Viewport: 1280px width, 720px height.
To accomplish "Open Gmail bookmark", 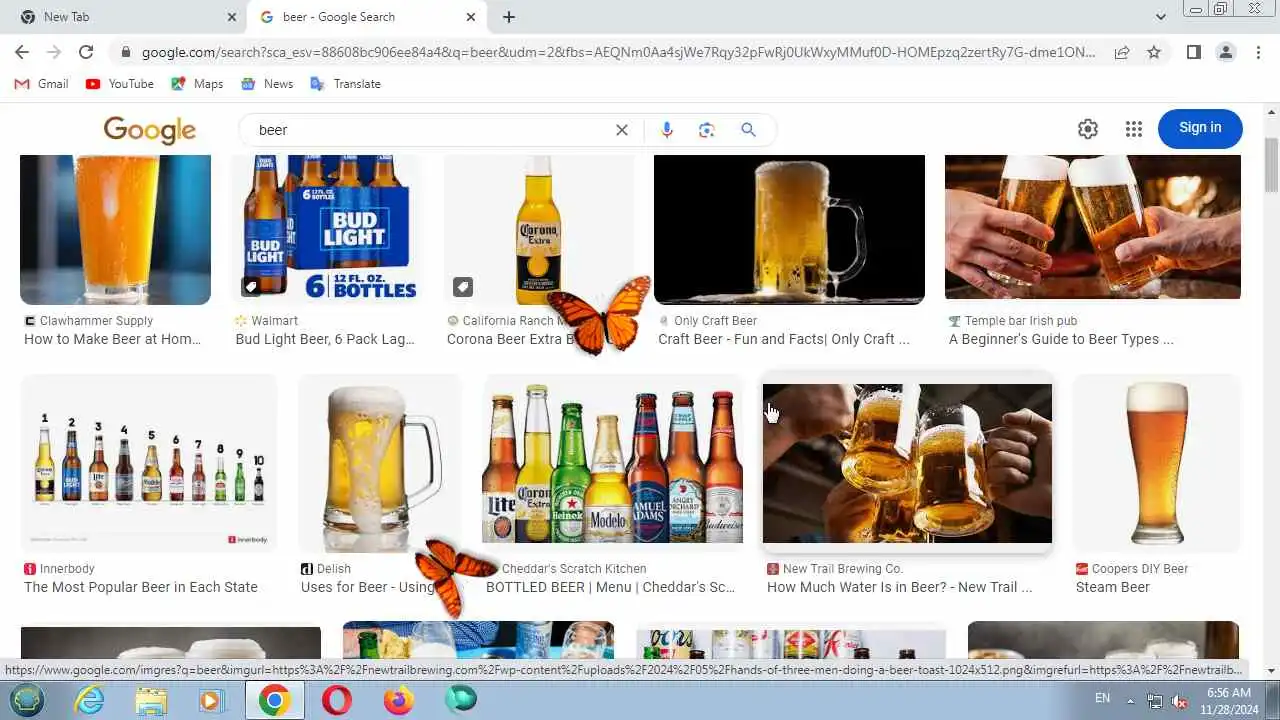I will click(42, 84).
